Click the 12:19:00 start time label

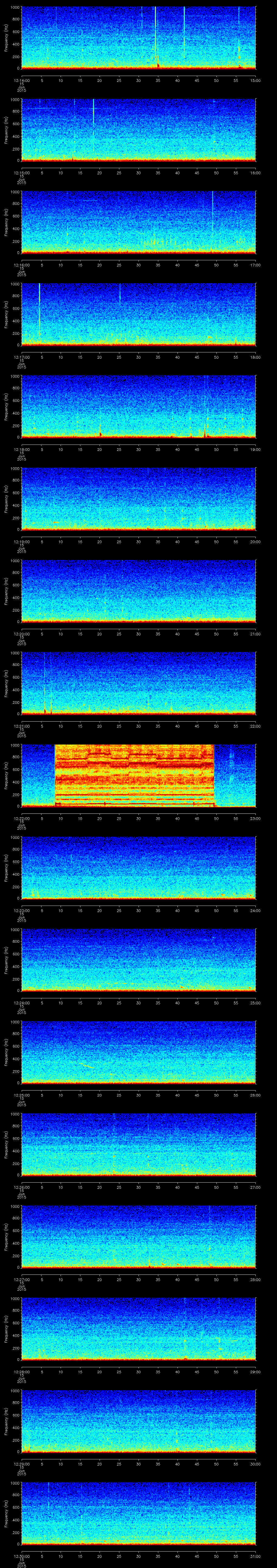coord(21,542)
